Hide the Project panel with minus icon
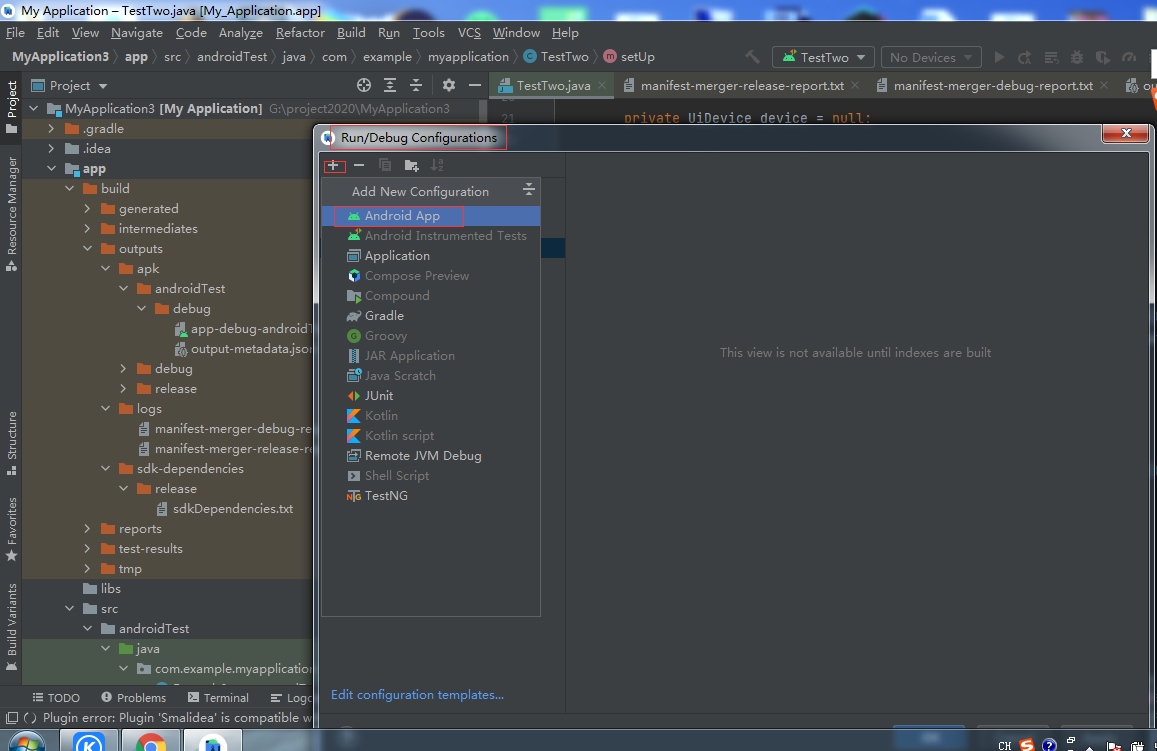 474,86
